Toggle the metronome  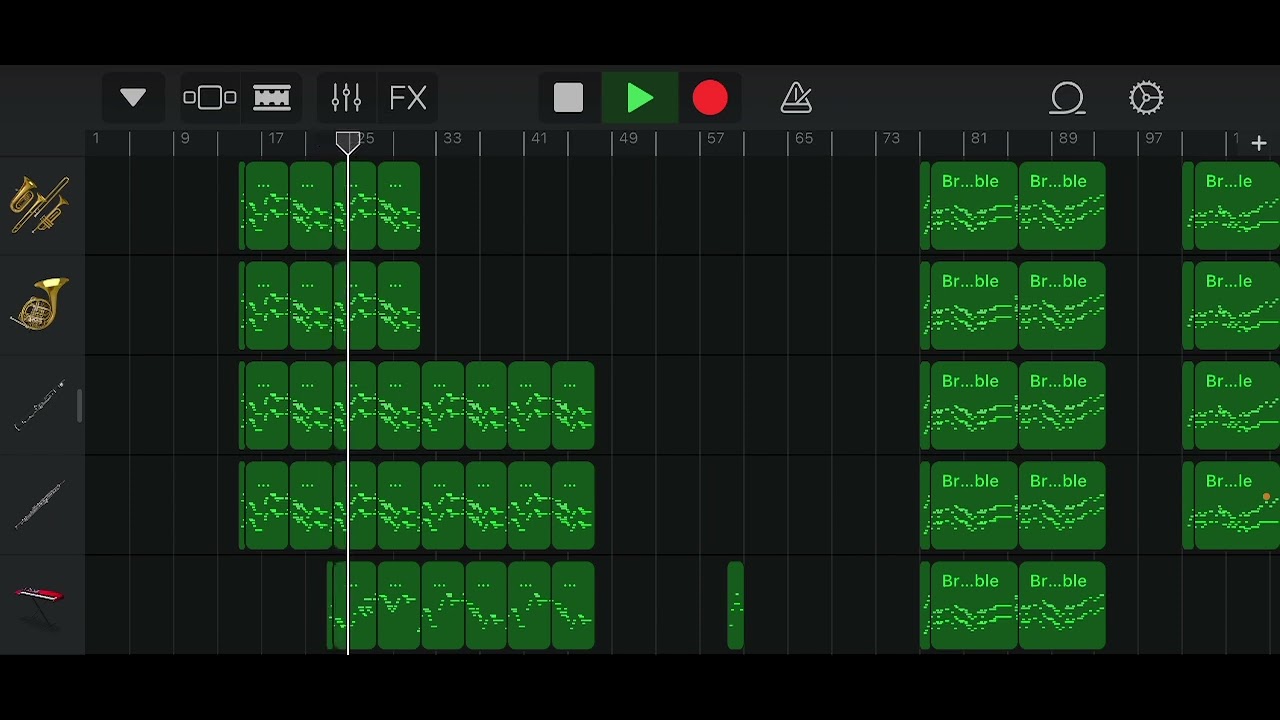(x=796, y=97)
